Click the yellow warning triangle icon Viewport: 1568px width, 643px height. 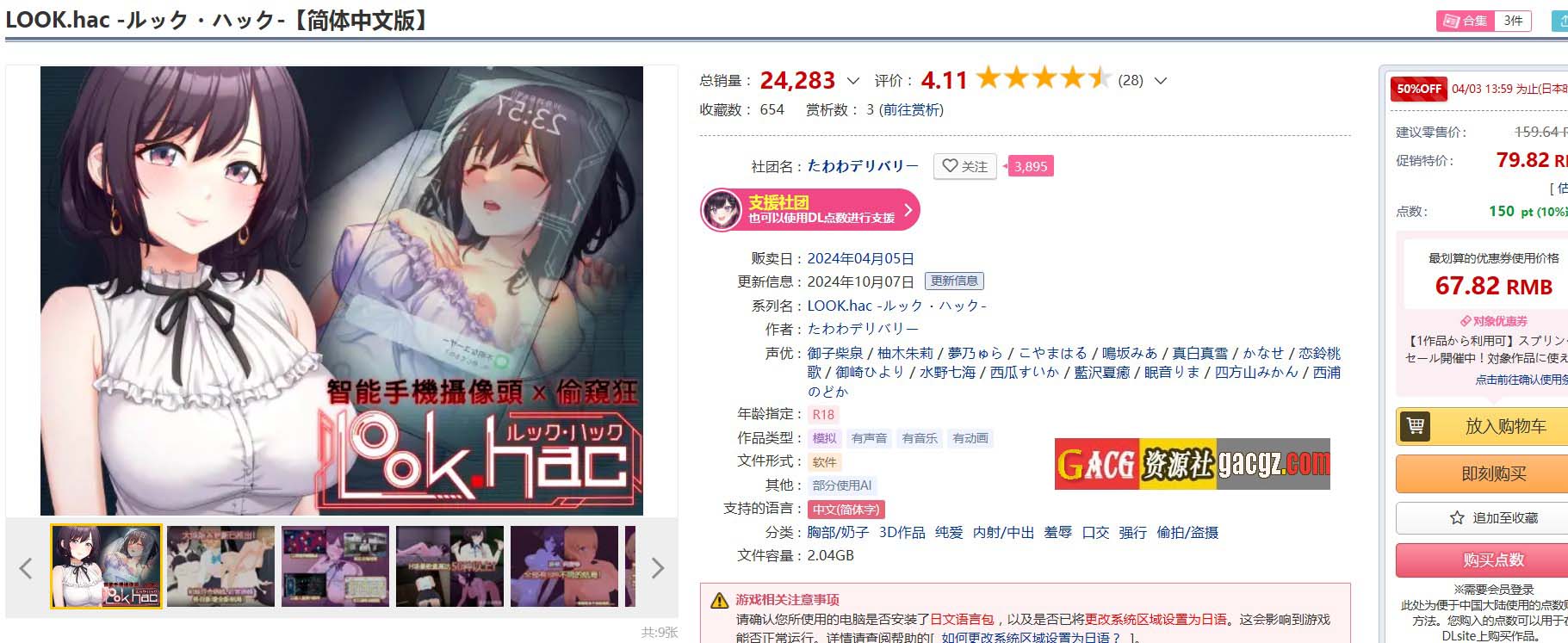(x=720, y=601)
